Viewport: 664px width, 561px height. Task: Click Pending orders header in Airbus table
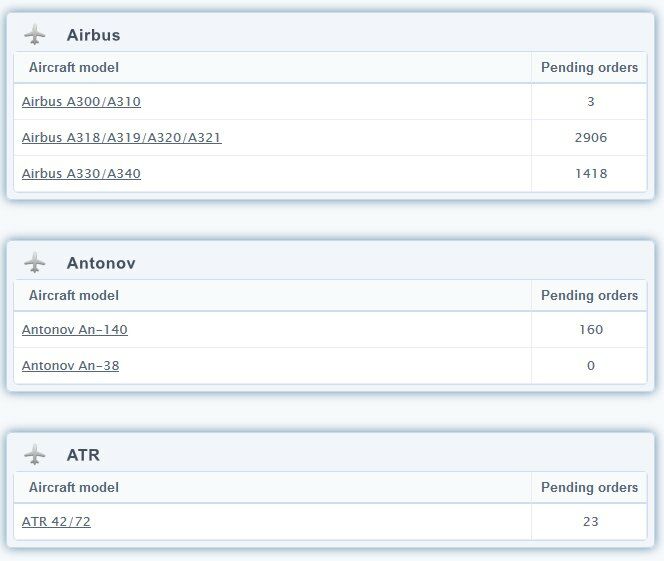[x=589, y=68]
